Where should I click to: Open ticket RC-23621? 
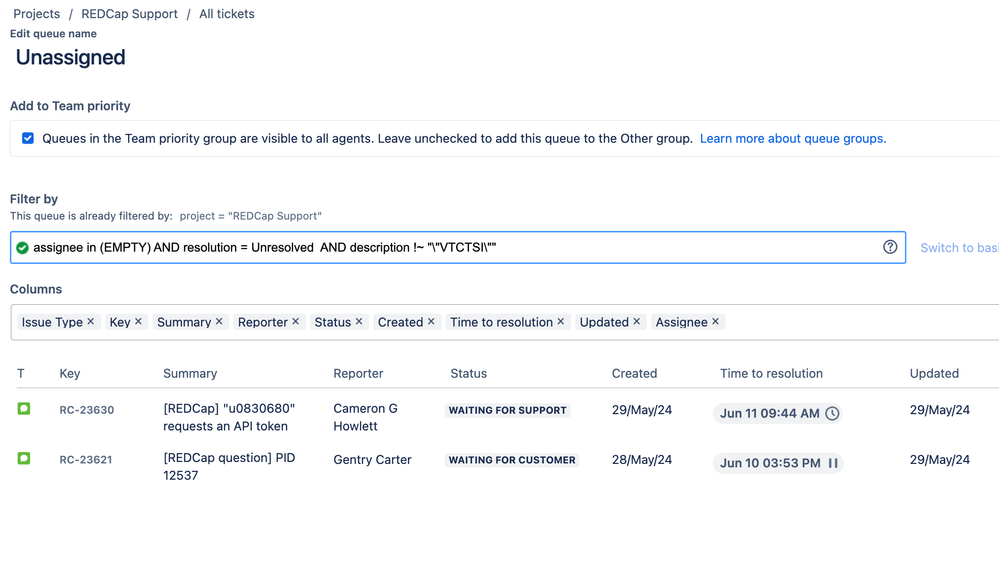pos(86,460)
